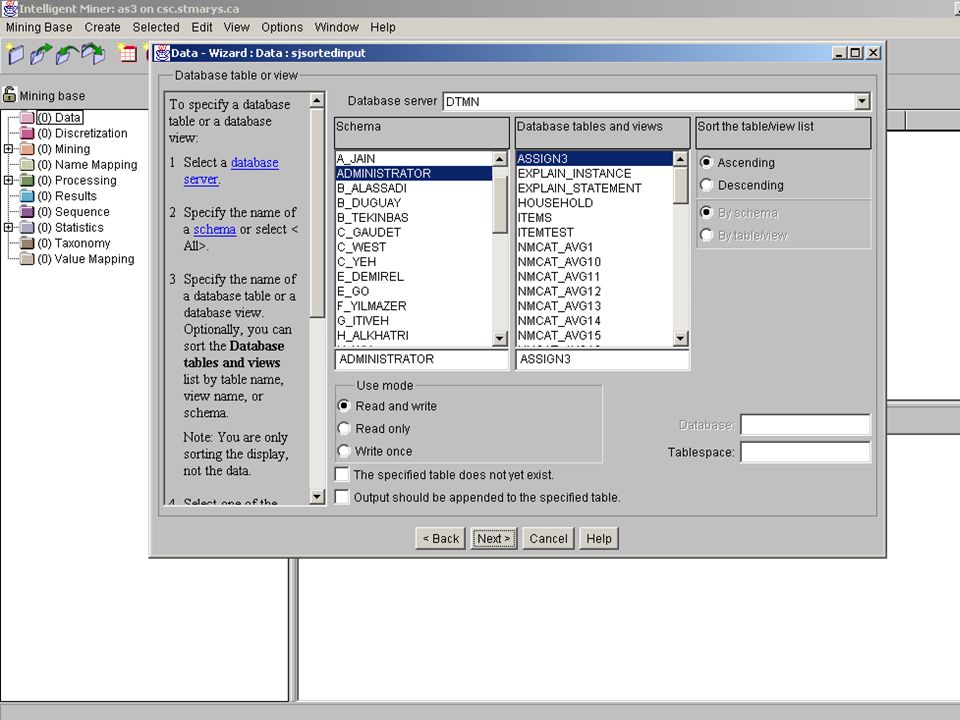960x720 pixels.
Task: Open the Selected menu
Action: 156,28
